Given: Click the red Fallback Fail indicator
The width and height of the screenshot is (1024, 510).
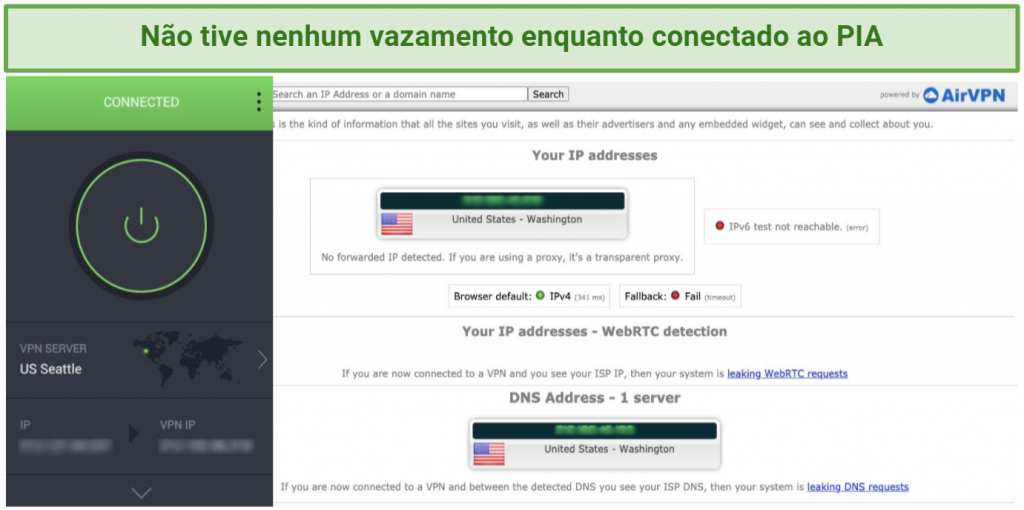Looking at the screenshot, I should click(x=675, y=296).
